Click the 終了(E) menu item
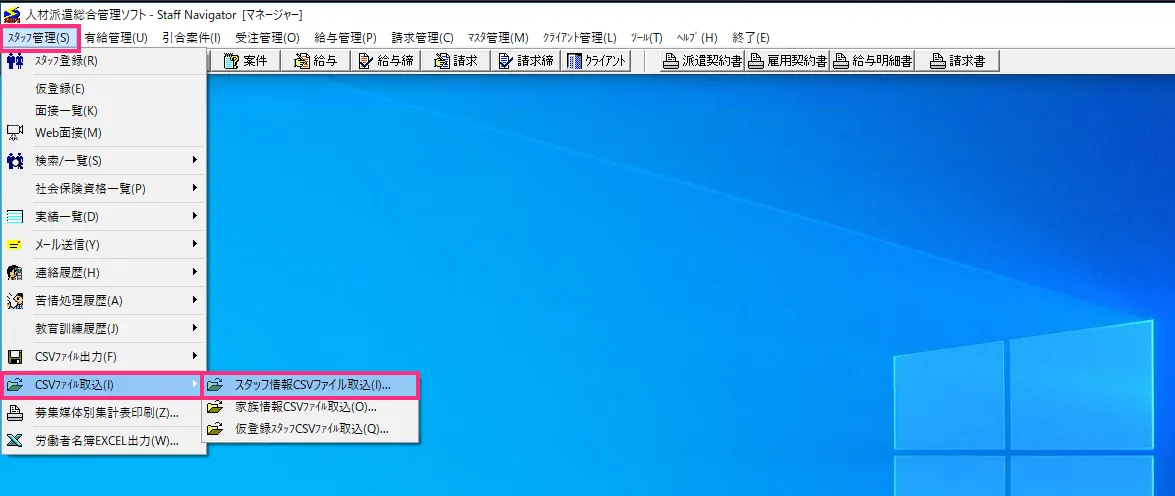This screenshot has width=1175, height=496. click(x=750, y=37)
